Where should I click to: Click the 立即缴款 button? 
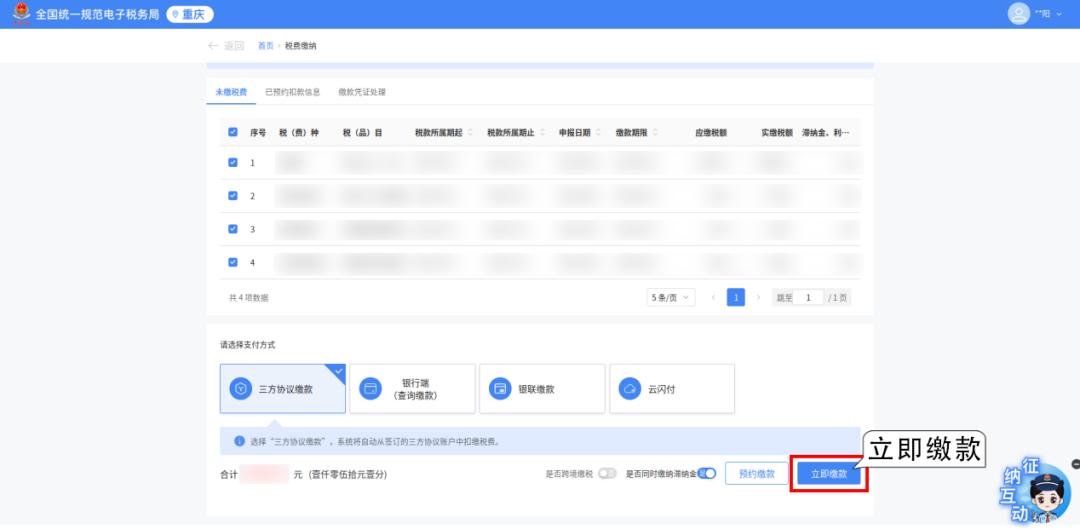pos(829,474)
